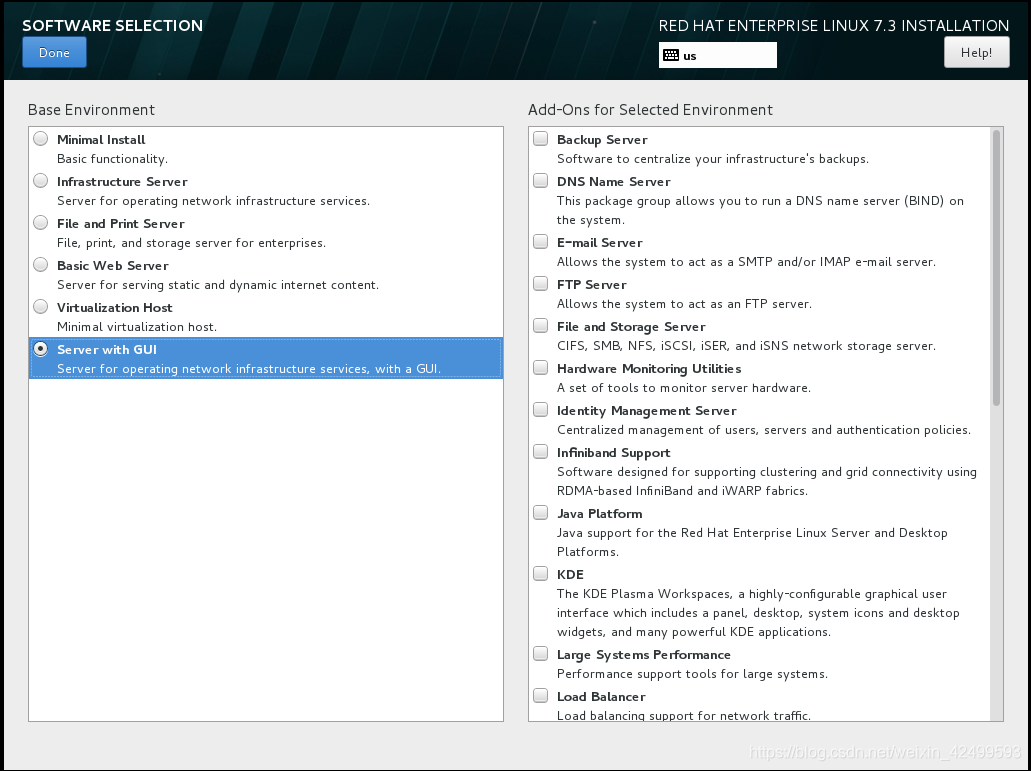The width and height of the screenshot is (1031, 771).
Task: Check the KDE add-on checkbox
Action: 540,574
